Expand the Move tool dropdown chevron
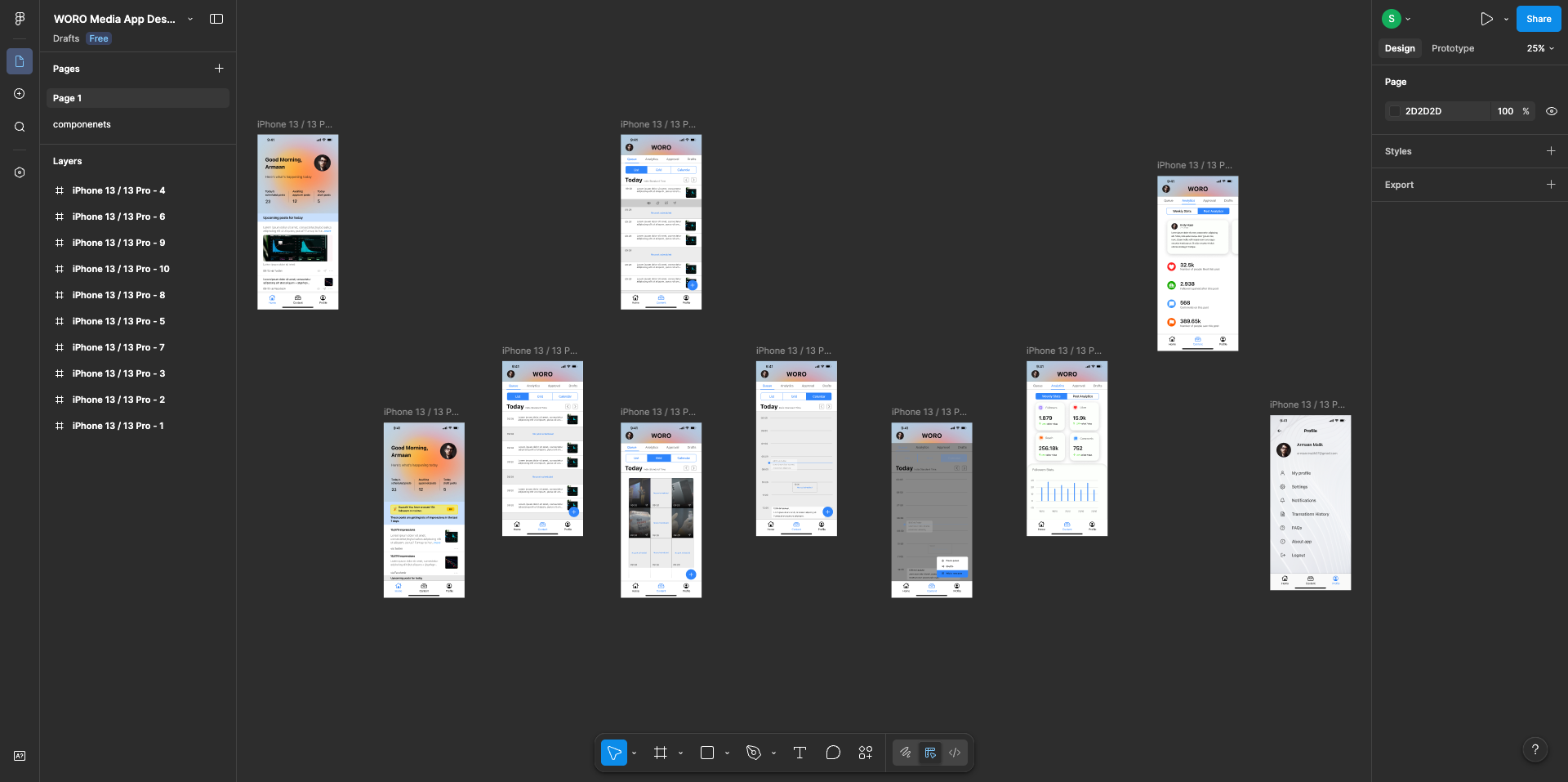Image resolution: width=1568 pixels, height=782 pixels. [x=633, y=753]
